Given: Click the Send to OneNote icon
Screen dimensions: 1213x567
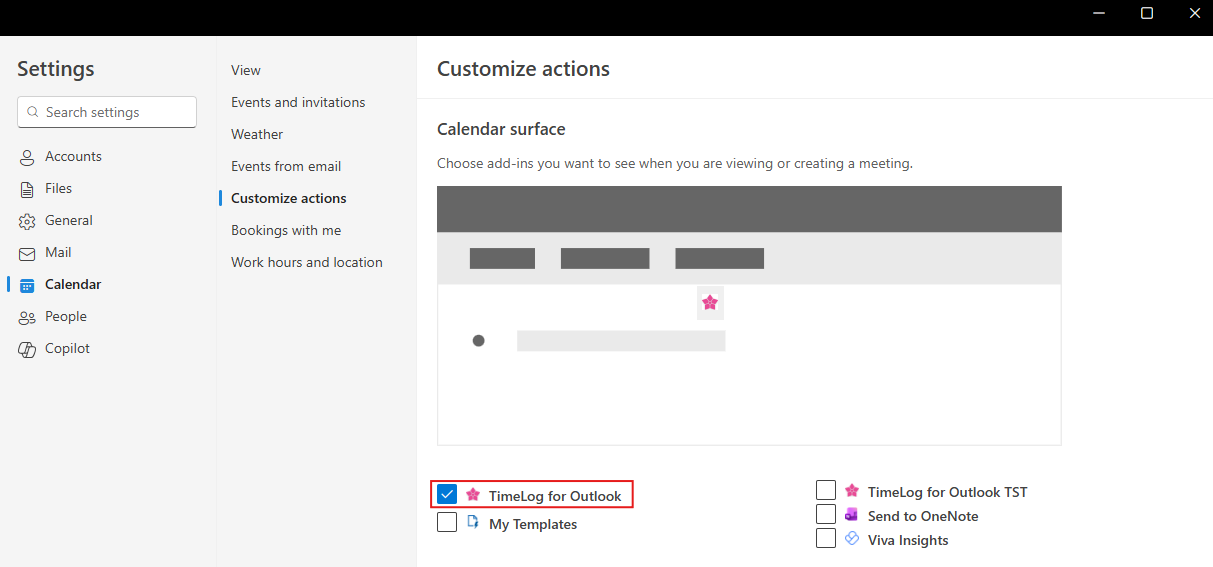Looking at the screenshot, I should tap(852, 515).
